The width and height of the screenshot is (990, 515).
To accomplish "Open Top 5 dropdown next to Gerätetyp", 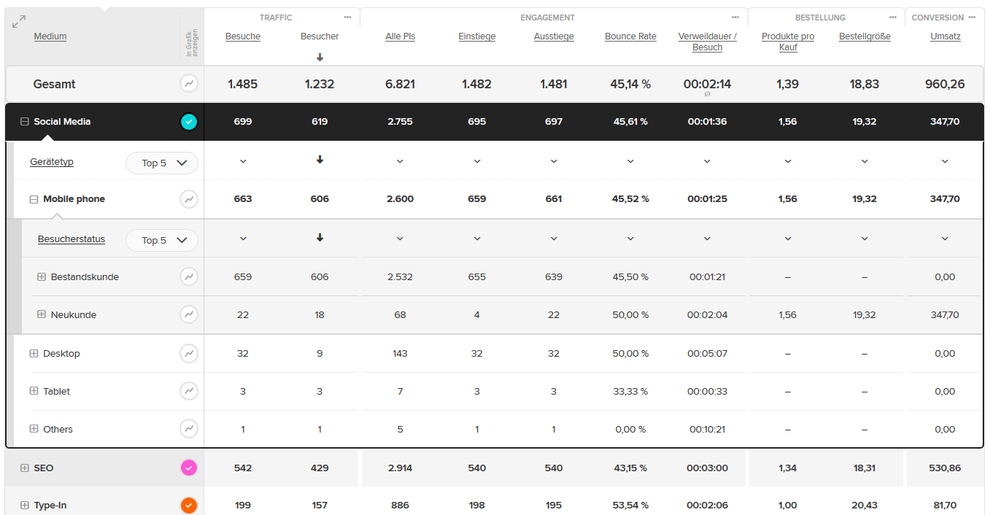I will tap(162, 163).
